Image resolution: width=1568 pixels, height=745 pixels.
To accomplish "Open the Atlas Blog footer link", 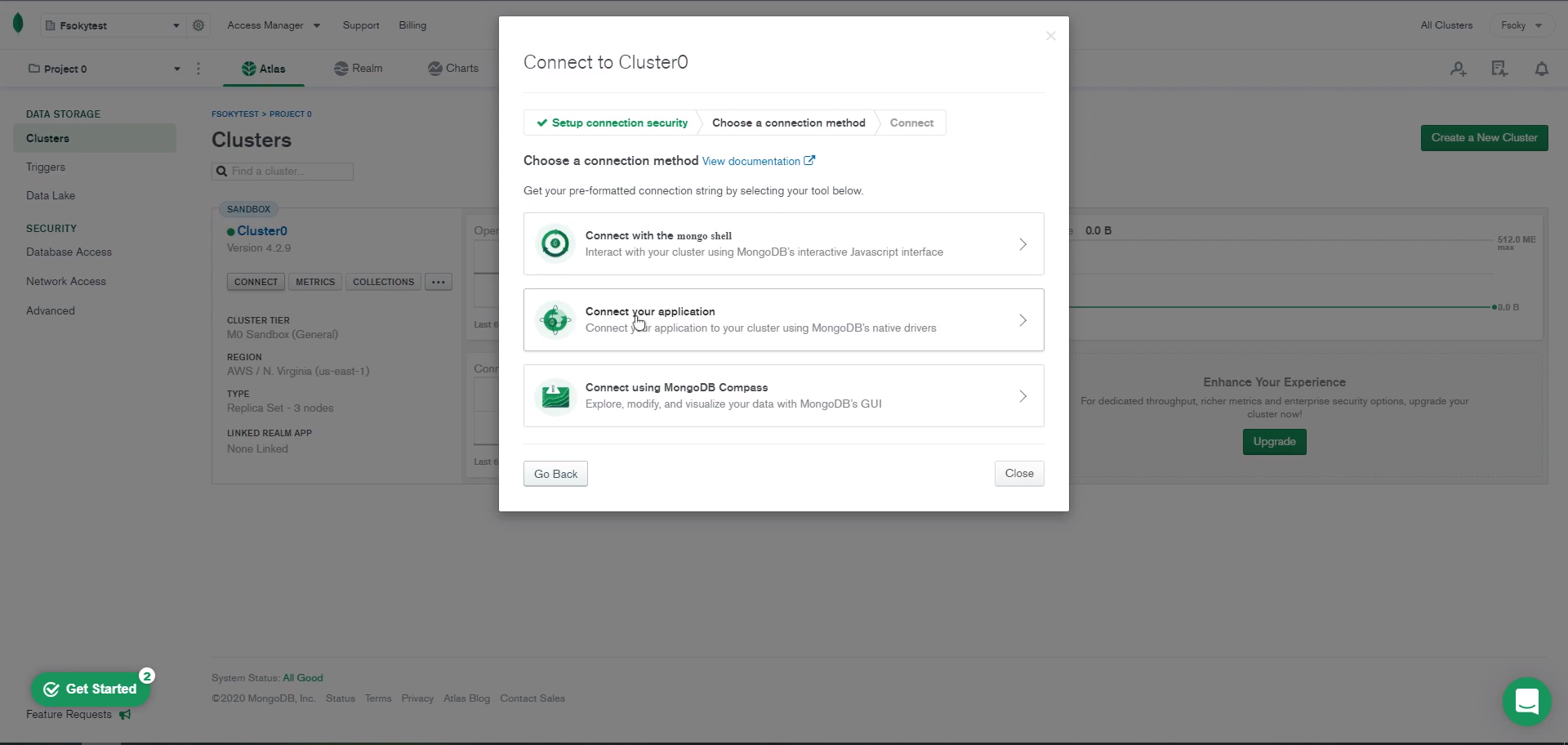I will [466, 698].
